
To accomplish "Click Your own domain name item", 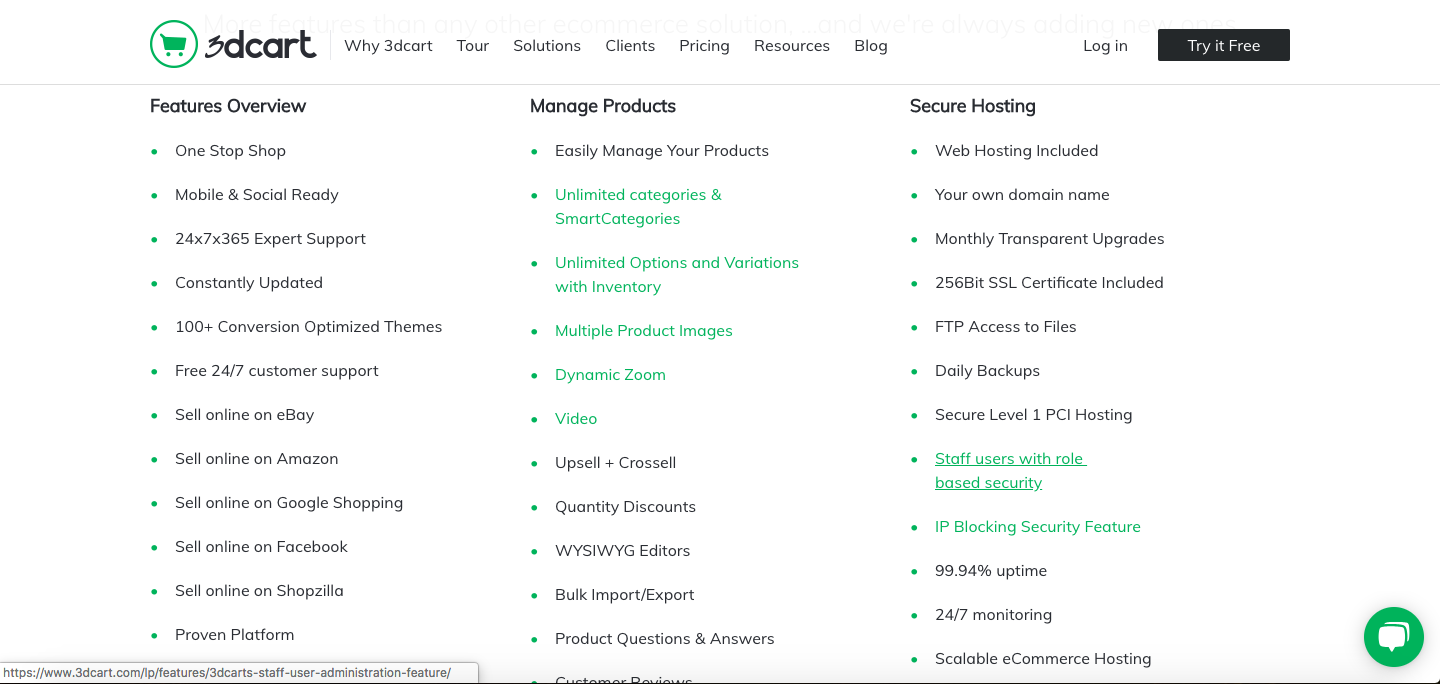I will [x=1022, y=195].
